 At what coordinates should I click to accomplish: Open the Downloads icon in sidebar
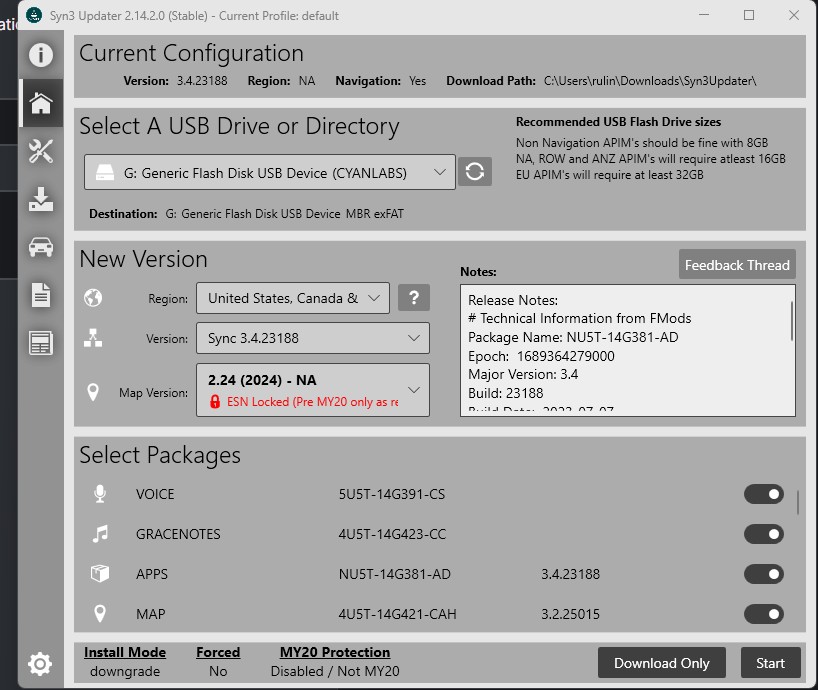[x=40, y=199]
